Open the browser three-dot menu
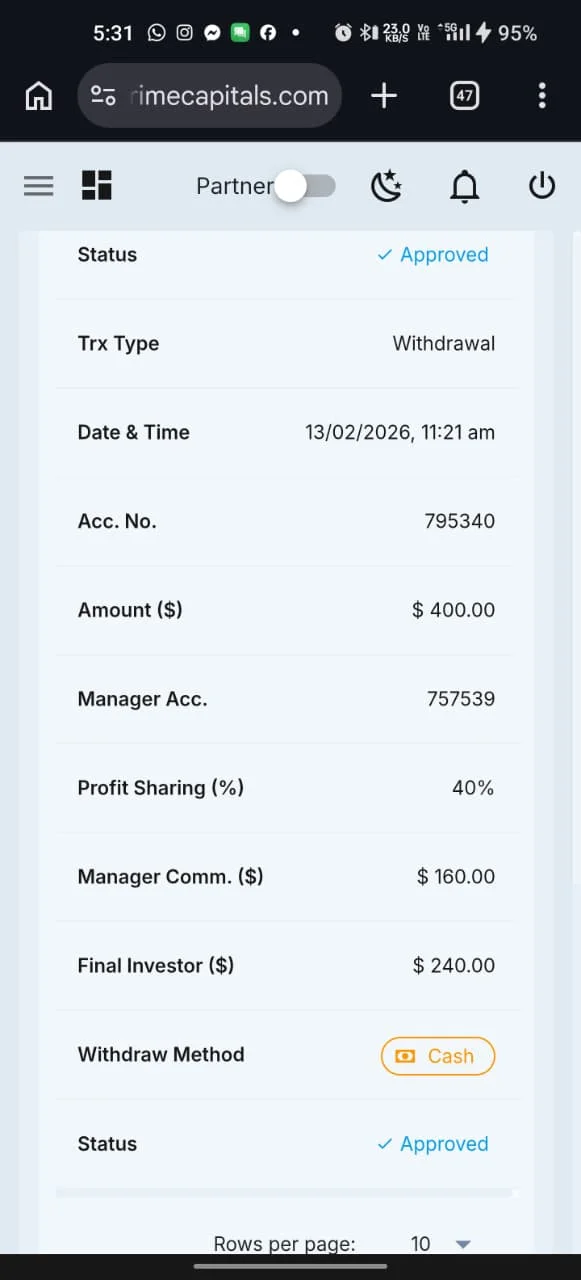 (x=542, y=96)
